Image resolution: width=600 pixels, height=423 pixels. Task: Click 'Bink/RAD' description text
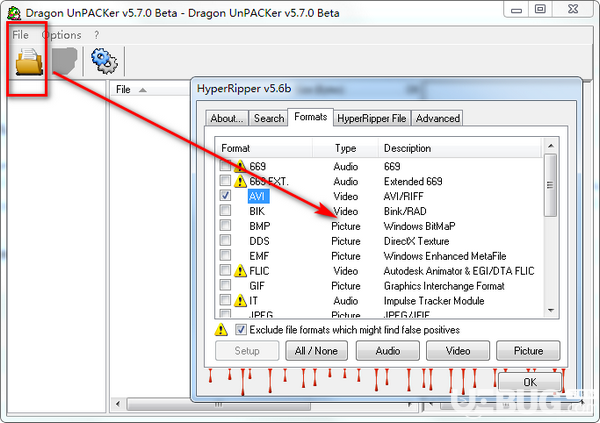tap(405, 211)
